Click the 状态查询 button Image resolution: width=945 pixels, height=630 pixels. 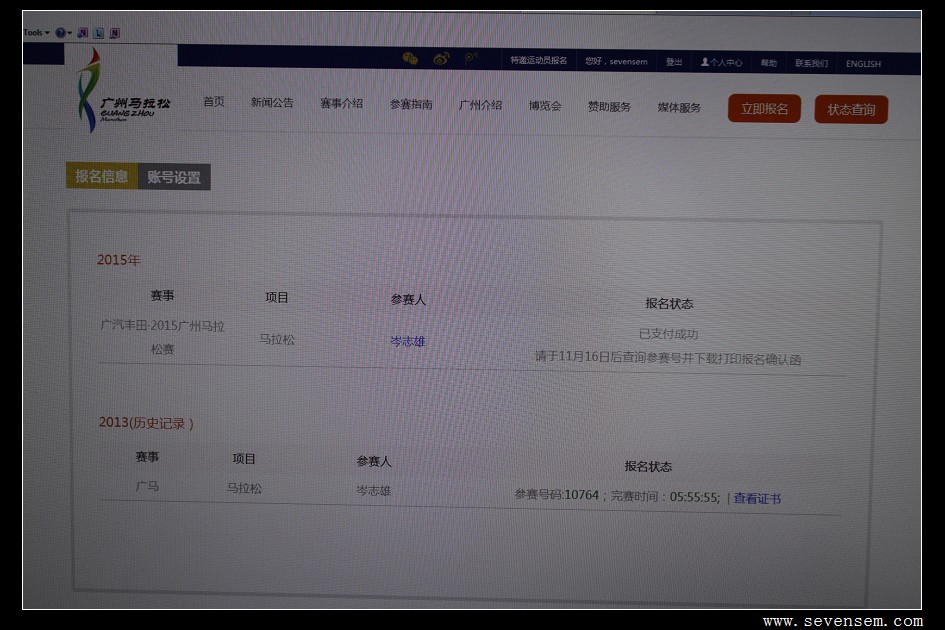tap(851, 110)
